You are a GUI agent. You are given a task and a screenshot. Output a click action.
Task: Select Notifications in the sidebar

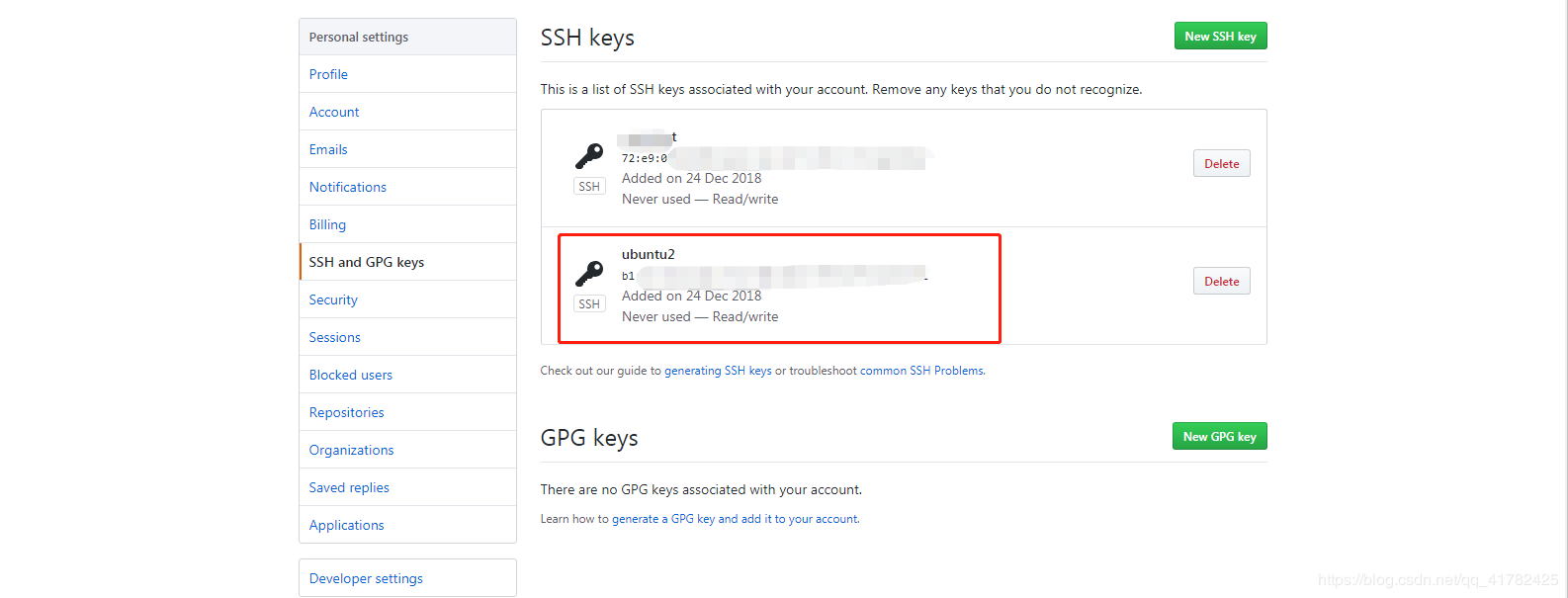coord(348,187)
